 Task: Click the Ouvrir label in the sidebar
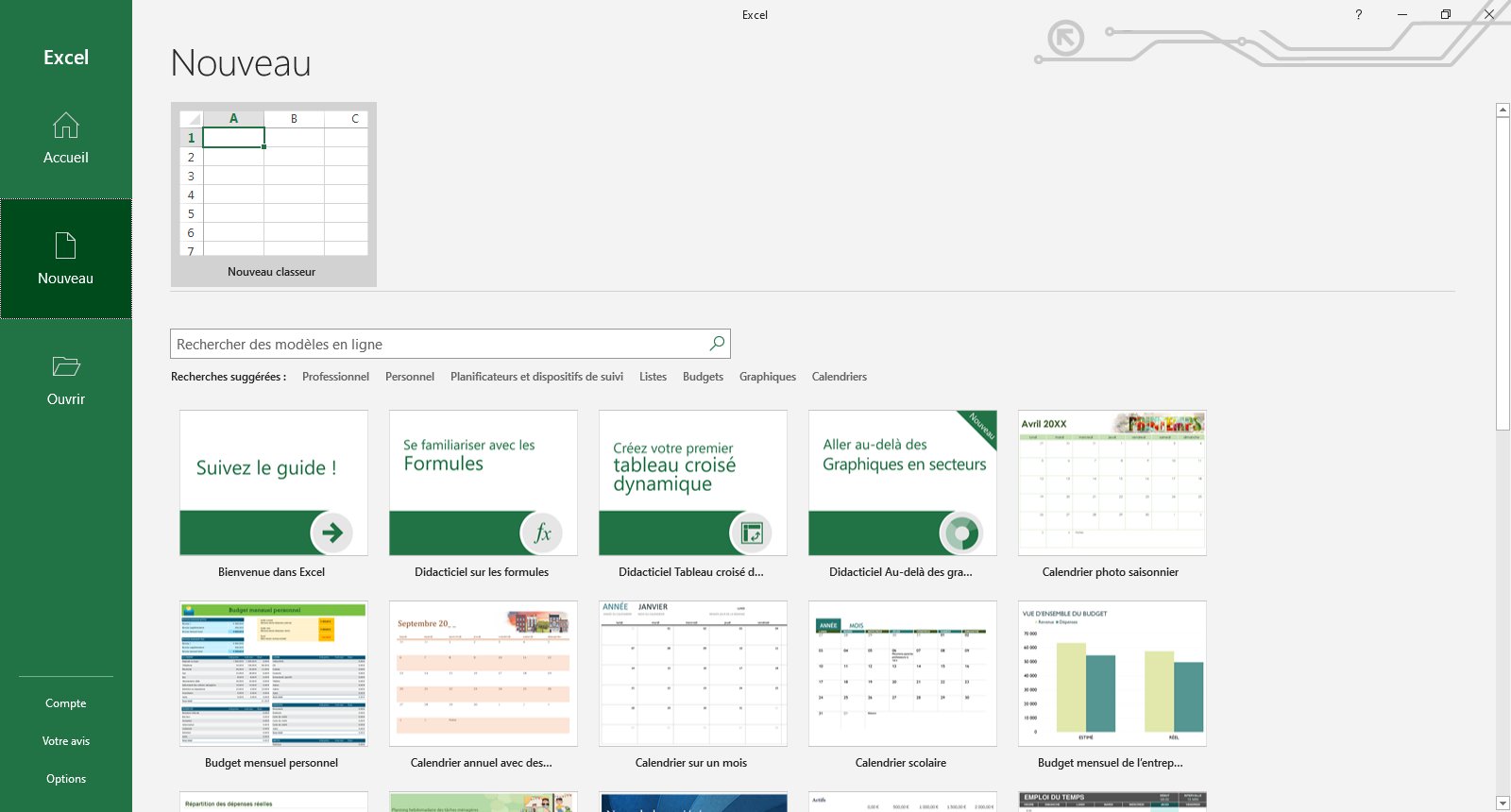[x=65, y=399]
